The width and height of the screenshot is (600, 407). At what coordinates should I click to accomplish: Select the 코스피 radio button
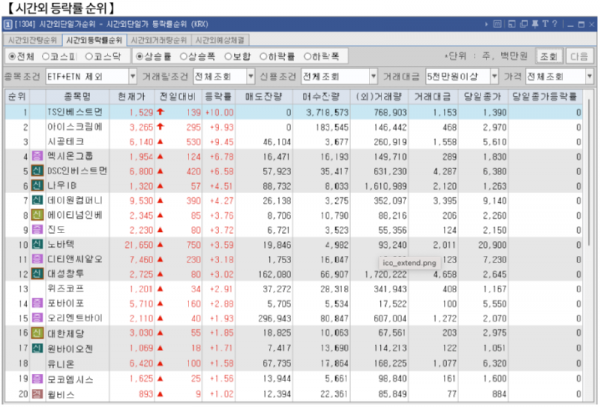46,57
